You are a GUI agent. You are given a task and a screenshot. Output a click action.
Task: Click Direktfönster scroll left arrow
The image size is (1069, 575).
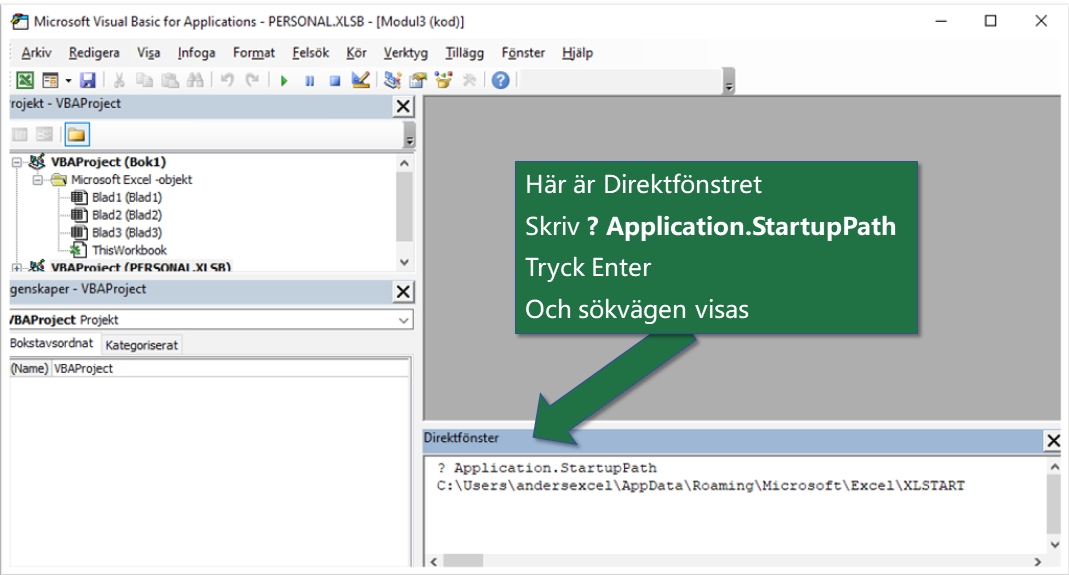coord(434,561)
